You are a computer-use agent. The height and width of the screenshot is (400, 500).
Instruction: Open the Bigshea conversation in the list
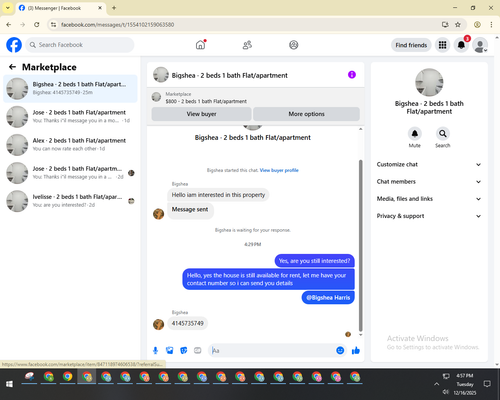tap(70, 89)
